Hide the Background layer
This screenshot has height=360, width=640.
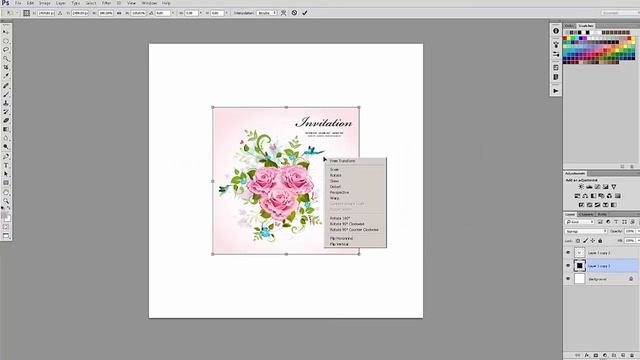click(x=568, y=279)
